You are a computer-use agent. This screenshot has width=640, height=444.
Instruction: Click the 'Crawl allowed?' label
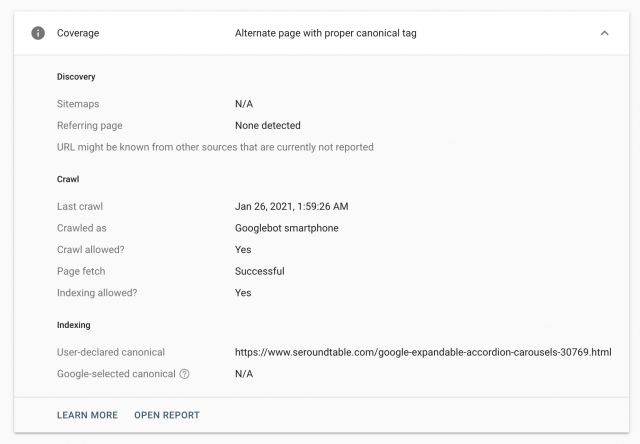pos(92,250)
